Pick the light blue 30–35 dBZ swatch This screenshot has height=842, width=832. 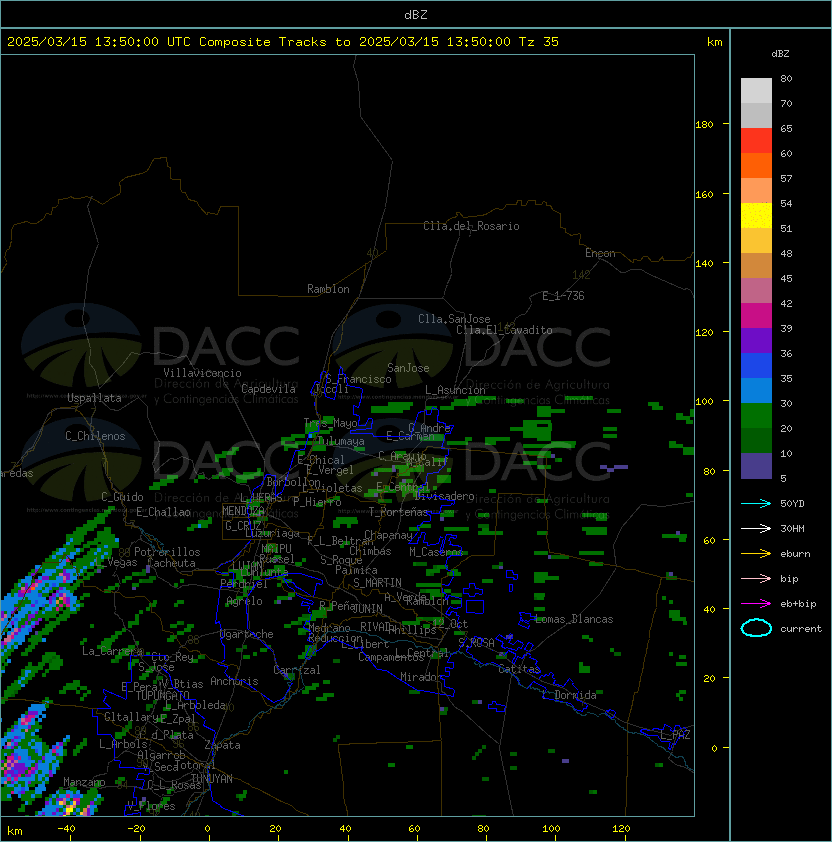[756, 391]
